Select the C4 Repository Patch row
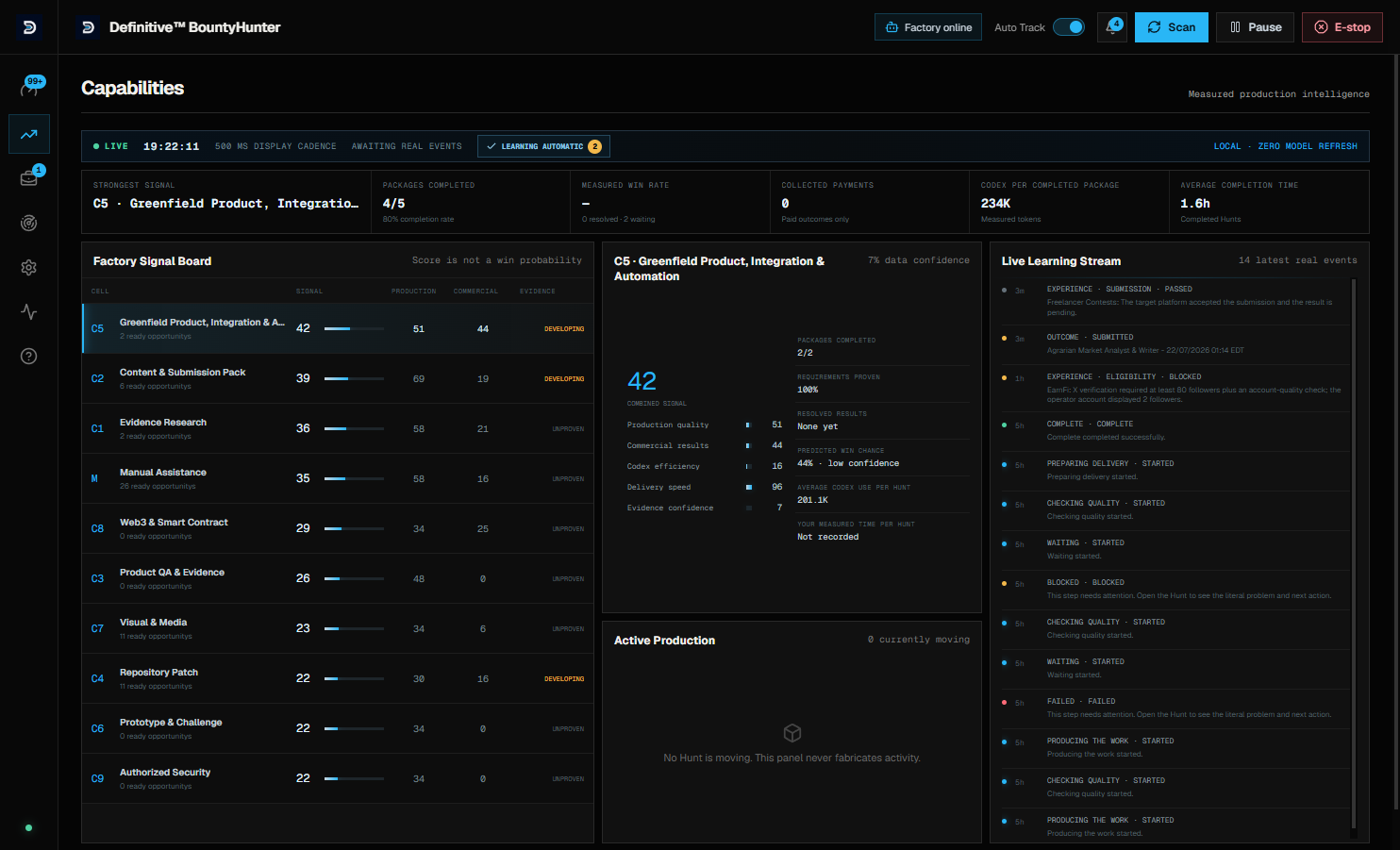 (x=338, y=678)
